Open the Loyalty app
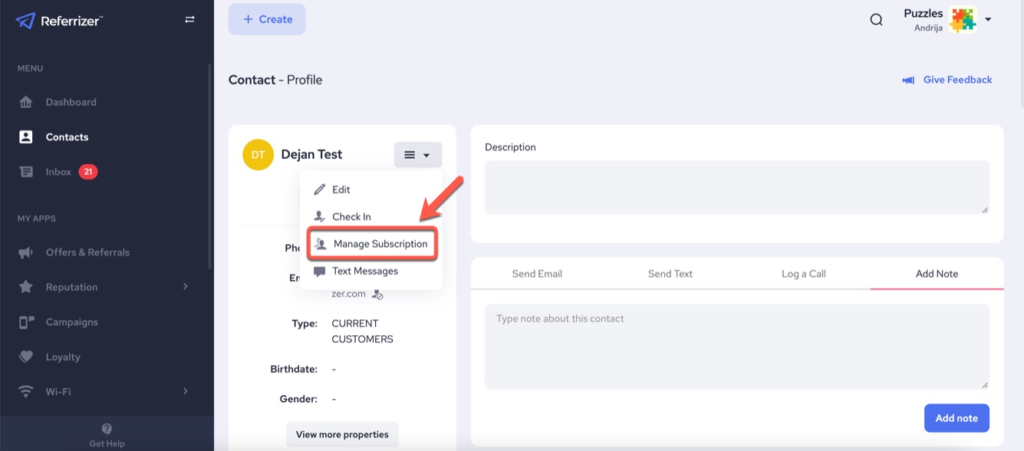 click(x=62, y=357)
